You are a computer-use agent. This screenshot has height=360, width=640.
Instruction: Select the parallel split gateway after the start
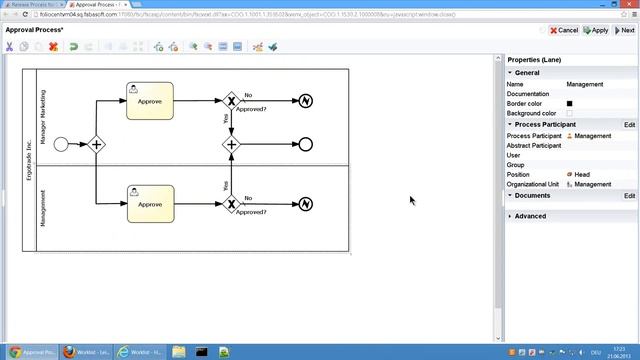click(x=96, y=144)
